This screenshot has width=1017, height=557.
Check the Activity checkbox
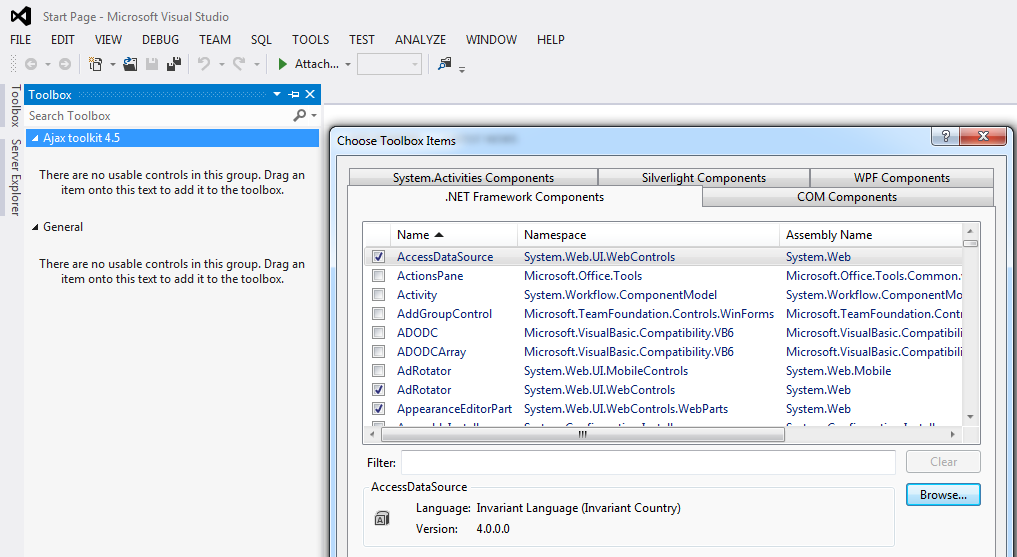click(x=378, y=294)
